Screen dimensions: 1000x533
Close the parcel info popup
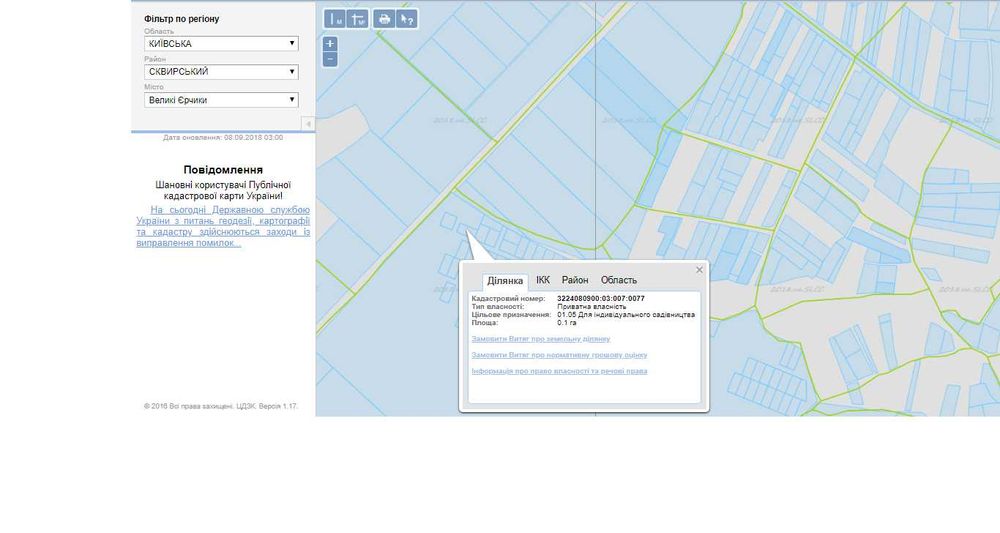point(699,270)
